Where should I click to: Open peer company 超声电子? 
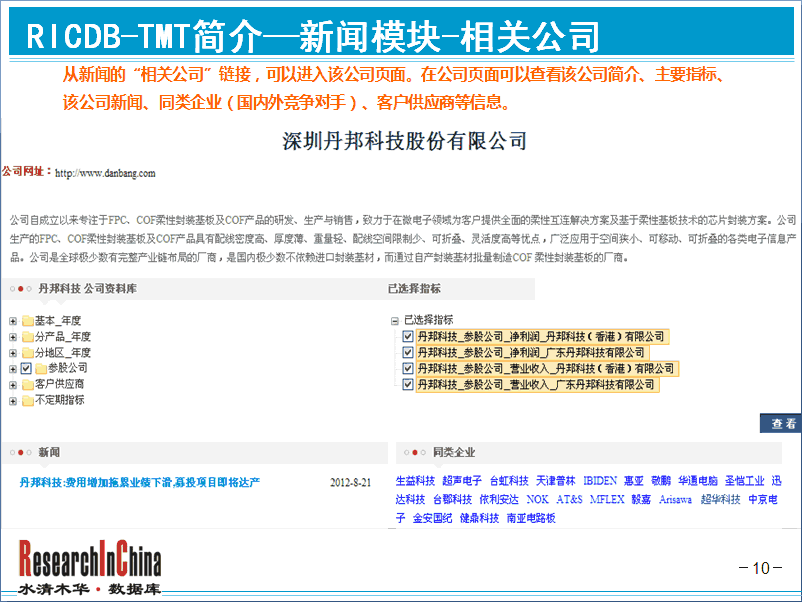click(462, 481)
